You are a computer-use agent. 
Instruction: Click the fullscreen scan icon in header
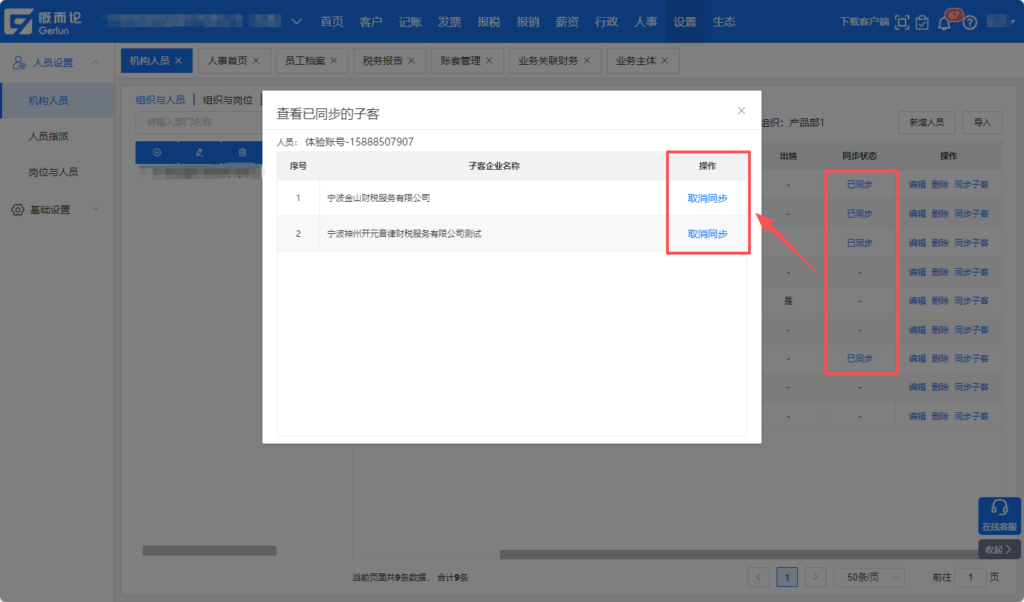coord(902,23)
